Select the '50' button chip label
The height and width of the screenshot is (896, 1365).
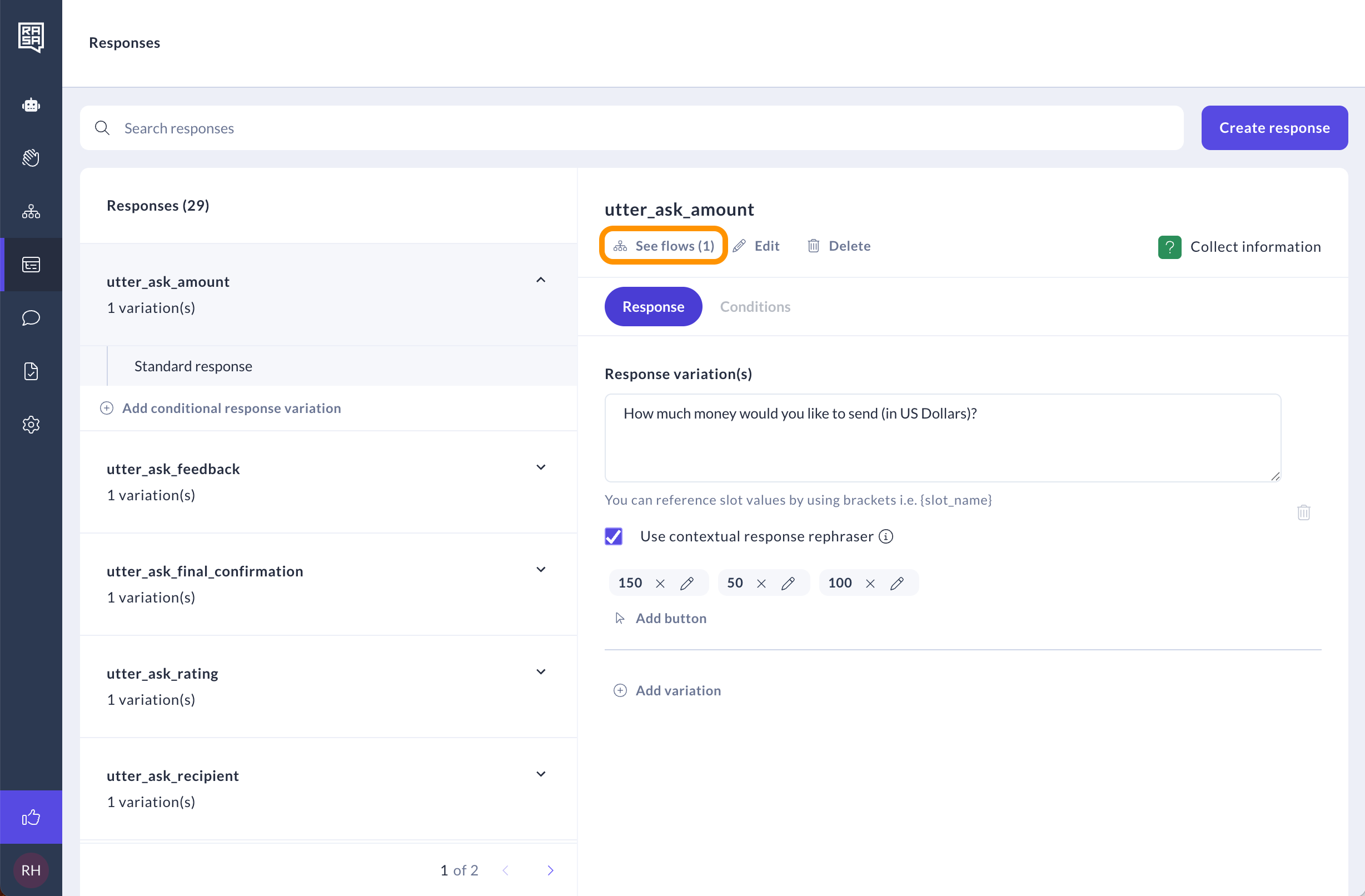tap(735, 584)
